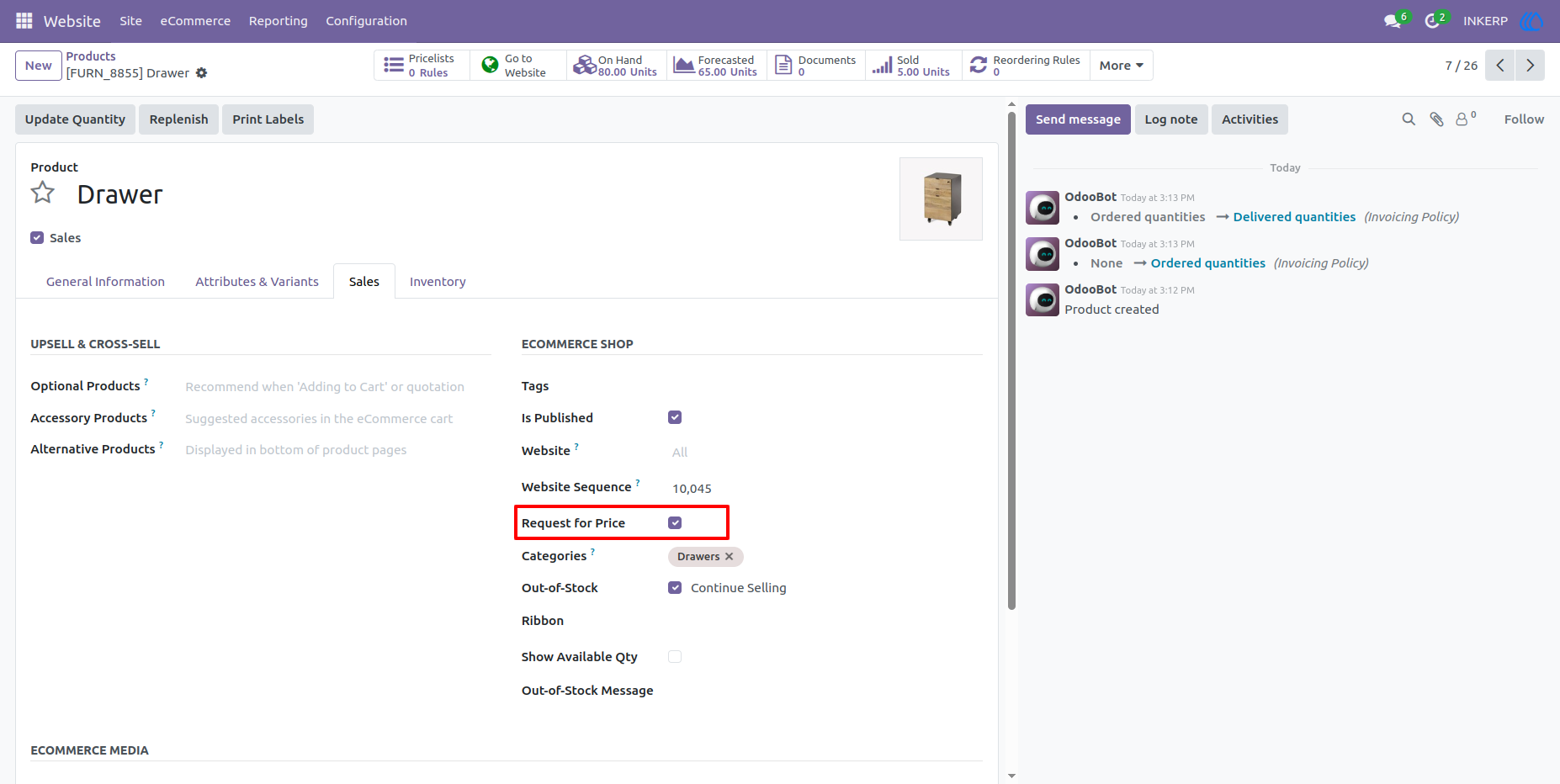This screenshot has height=784, width=1560.
Task: Click the Replenish button
Action: tap(178, 119)
